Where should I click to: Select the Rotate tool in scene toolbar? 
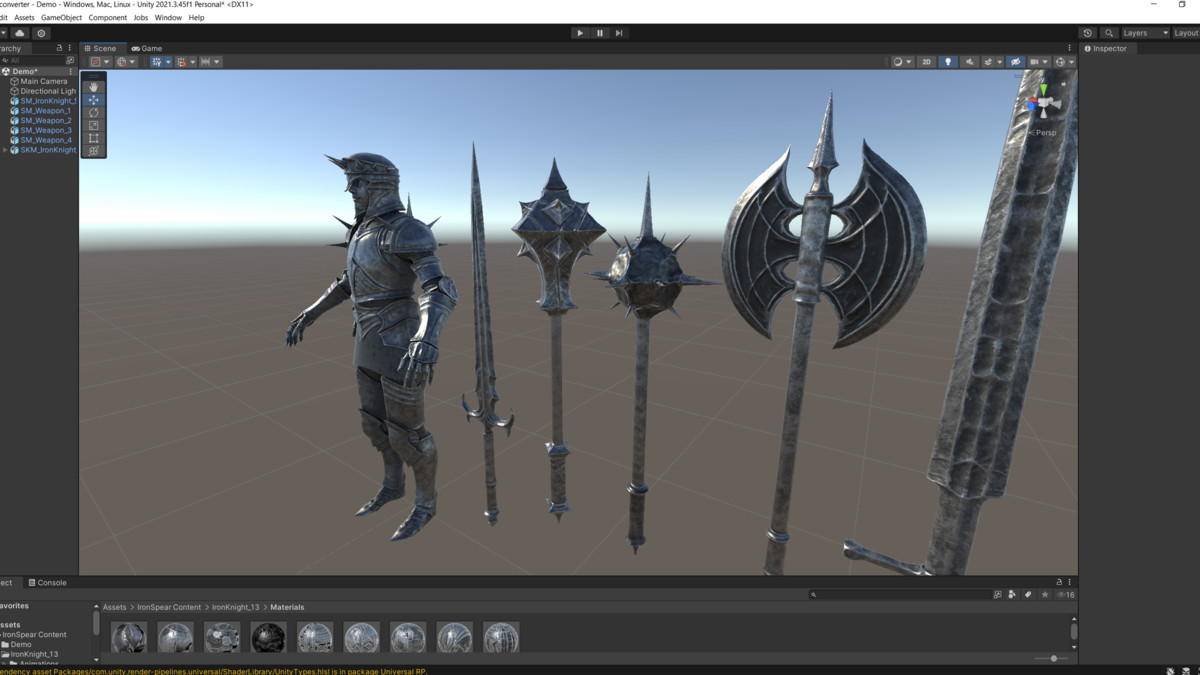click(93, 113)
